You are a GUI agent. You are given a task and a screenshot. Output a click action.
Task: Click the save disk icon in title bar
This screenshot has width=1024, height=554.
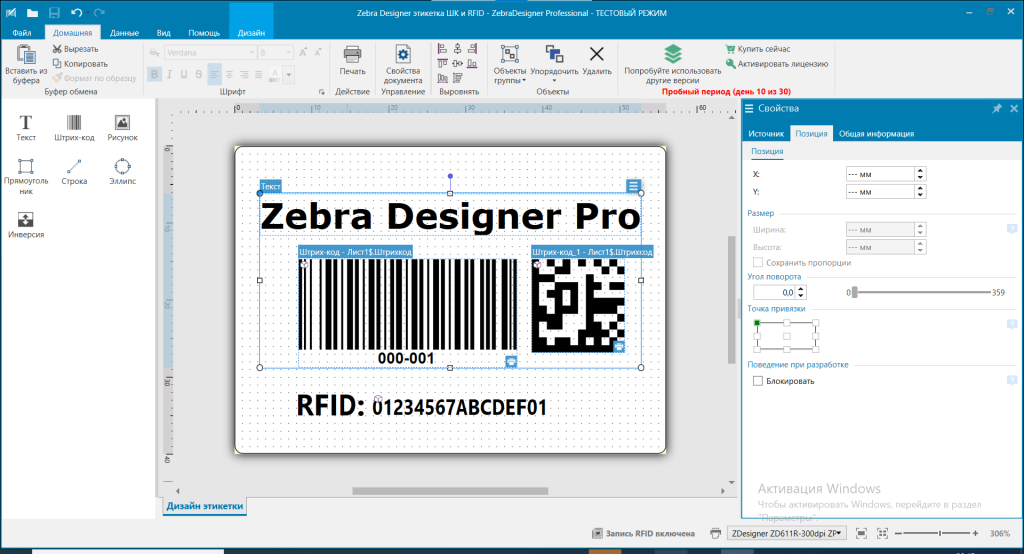(x=54, y=12)
